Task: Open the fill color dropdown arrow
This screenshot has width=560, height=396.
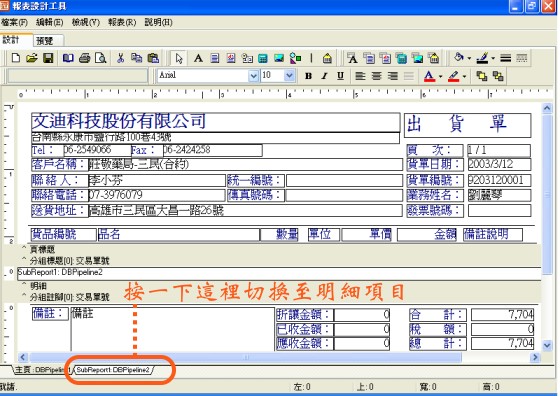Action: [469, 58]
